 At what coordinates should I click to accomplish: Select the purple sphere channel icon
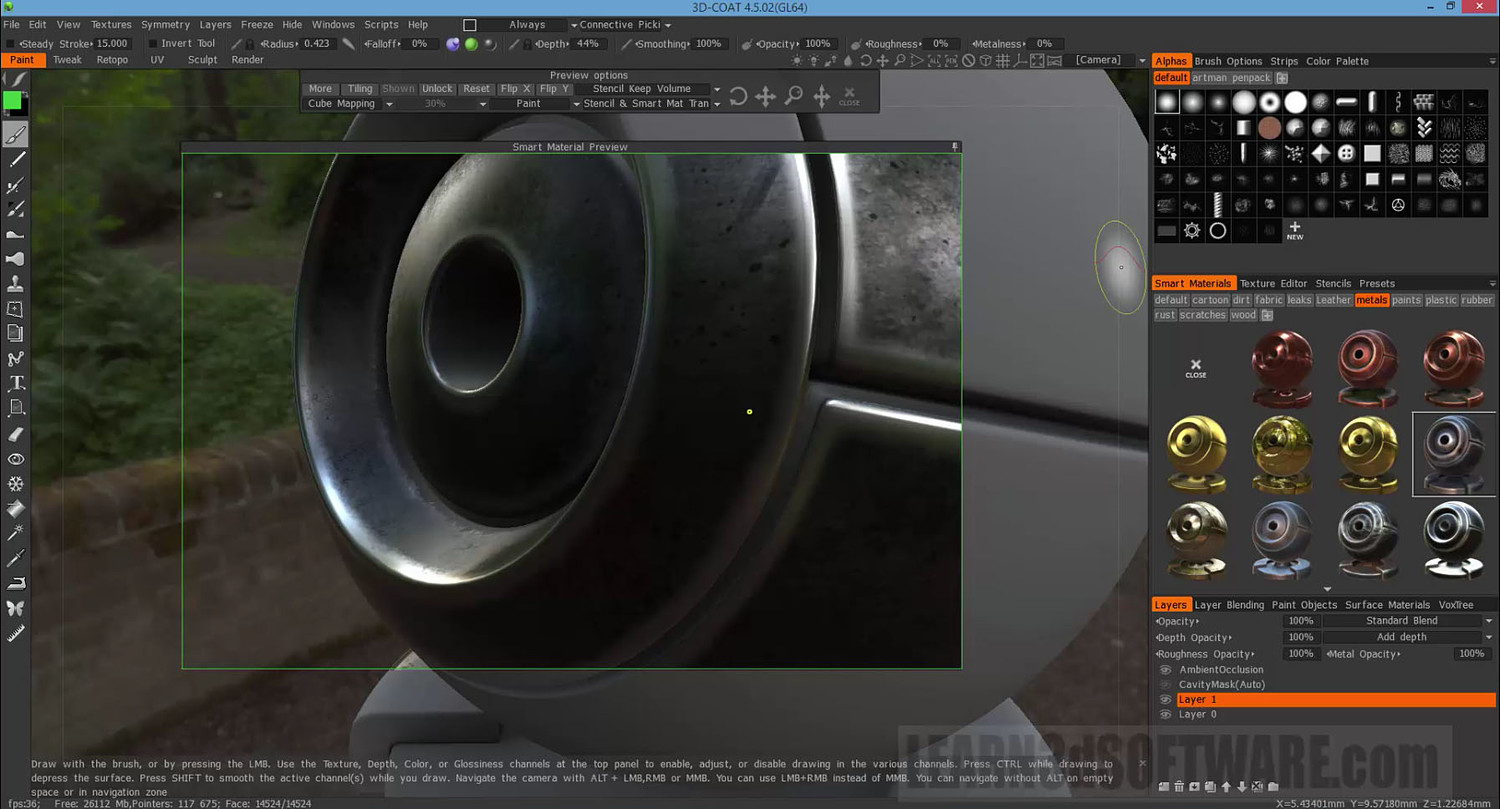(x=453, y=44)
